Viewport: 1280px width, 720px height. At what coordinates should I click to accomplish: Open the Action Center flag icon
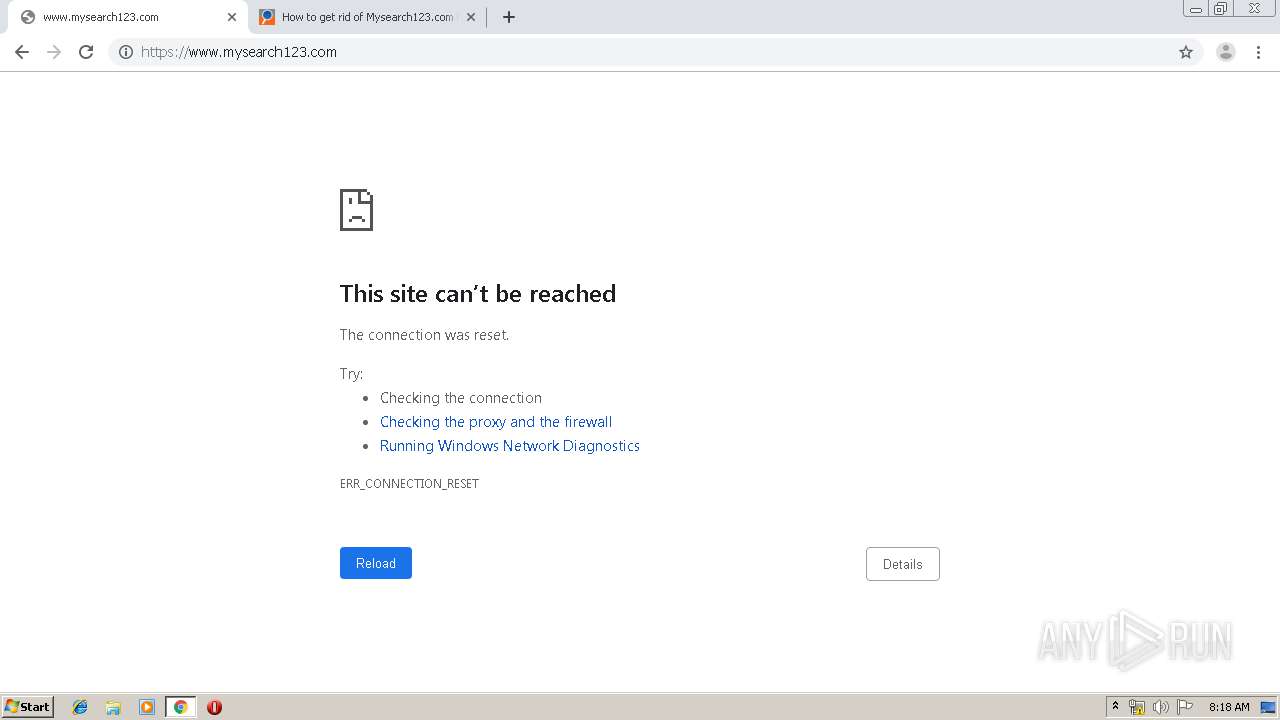coord(1185,707)
